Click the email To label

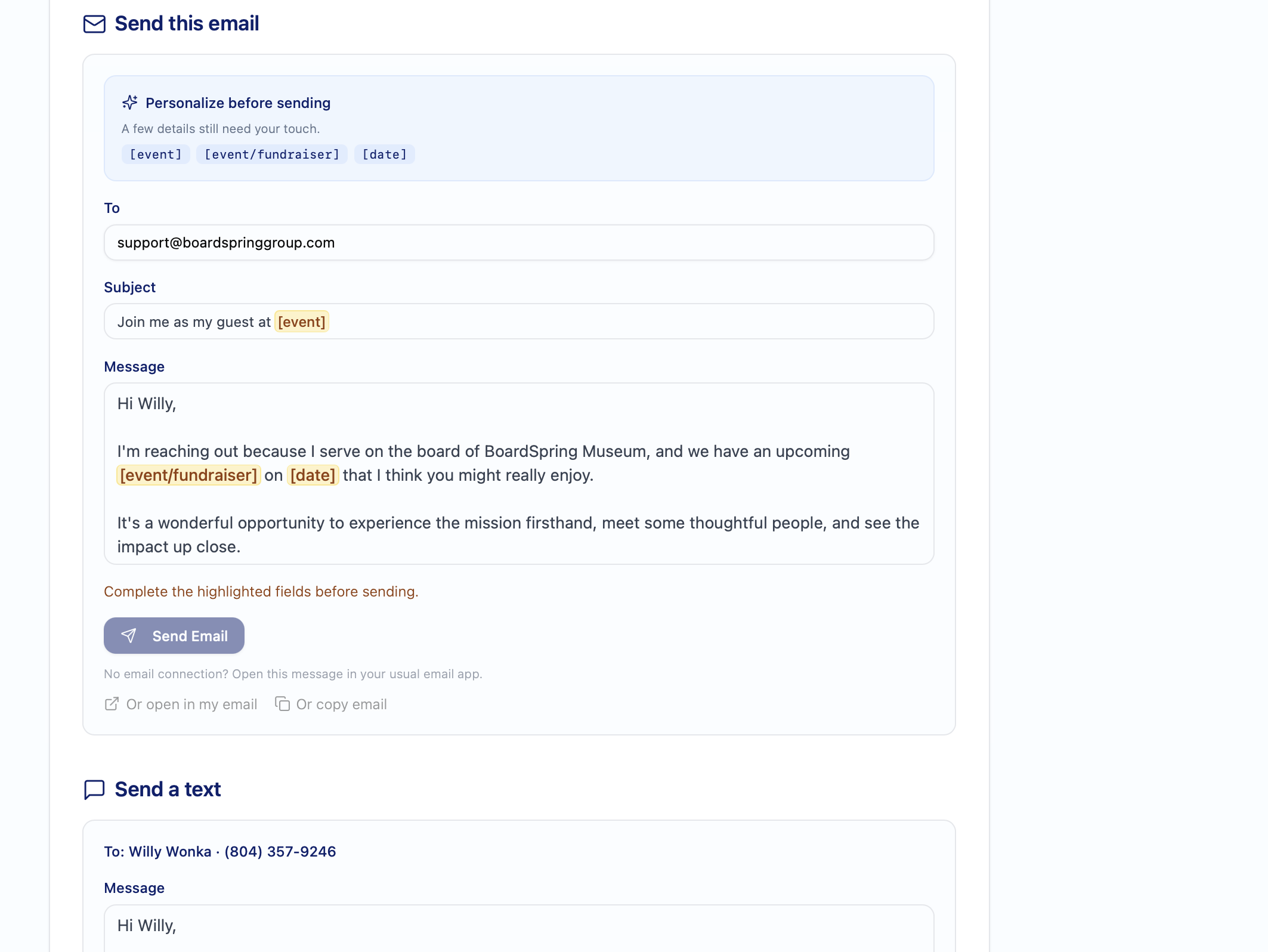coord(112,208)
